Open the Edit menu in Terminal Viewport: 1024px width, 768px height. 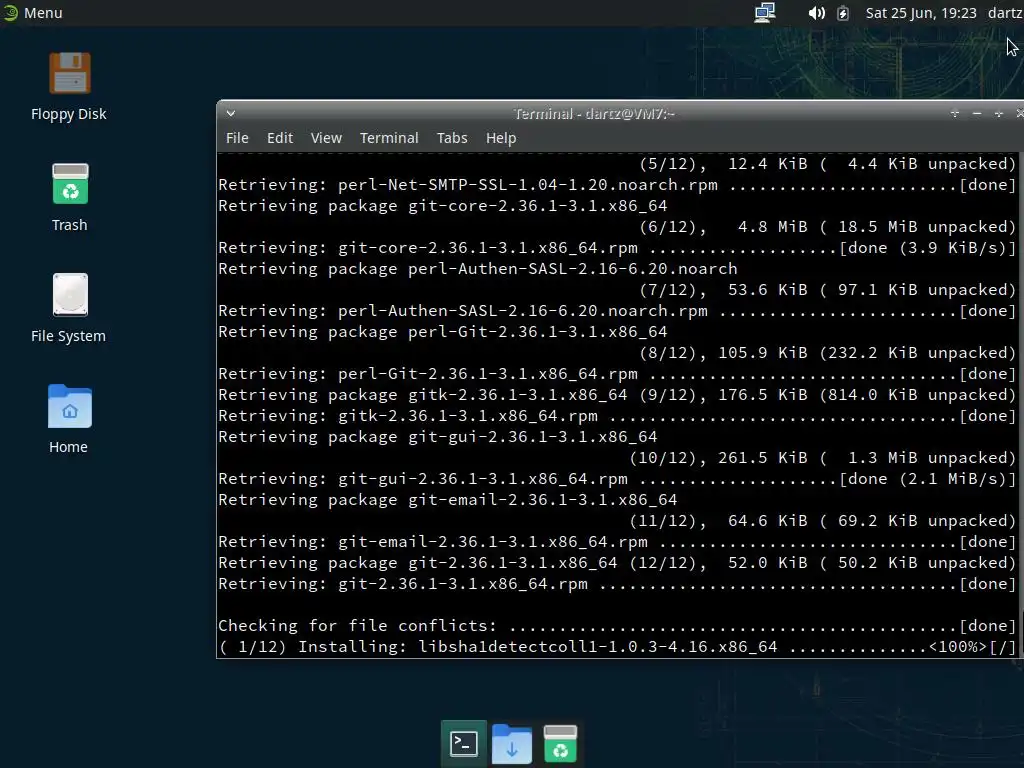coord(280,138)
